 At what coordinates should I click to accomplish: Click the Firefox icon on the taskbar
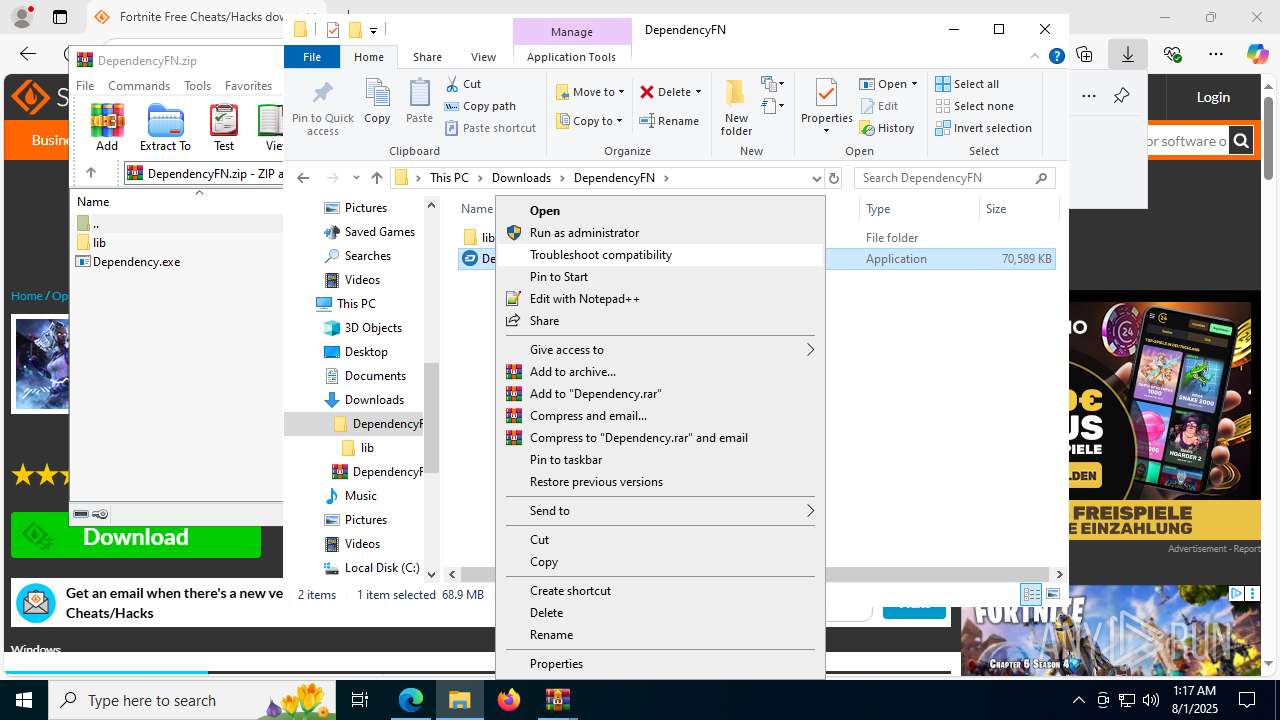point(509,700)
